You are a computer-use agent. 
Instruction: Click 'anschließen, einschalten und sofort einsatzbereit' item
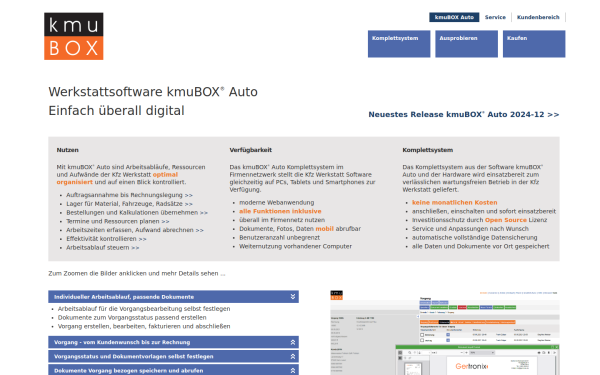pyautogui.click(x=484, y=211)
